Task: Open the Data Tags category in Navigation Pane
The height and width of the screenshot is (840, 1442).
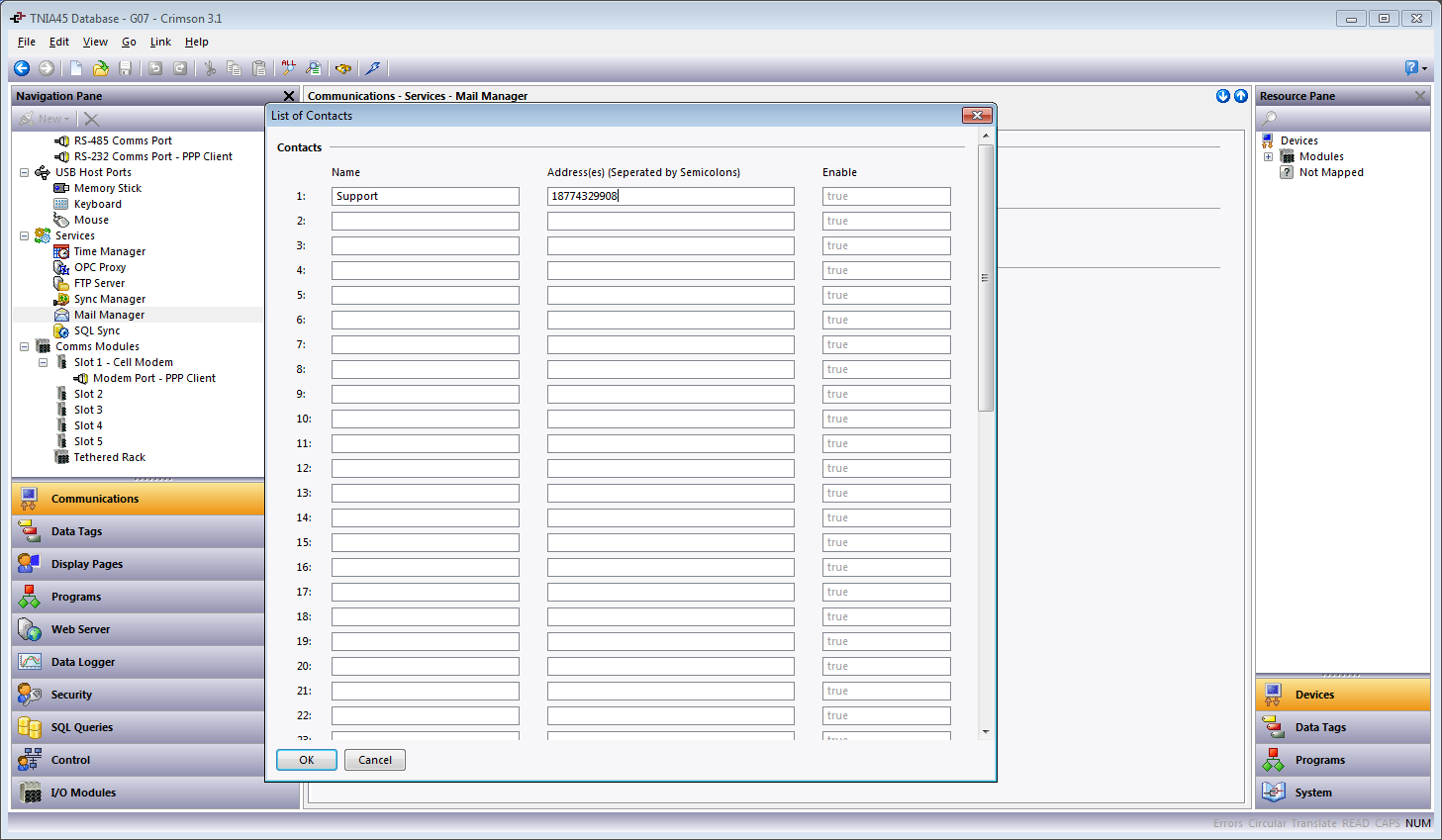Action: click(x=139, y=531)
